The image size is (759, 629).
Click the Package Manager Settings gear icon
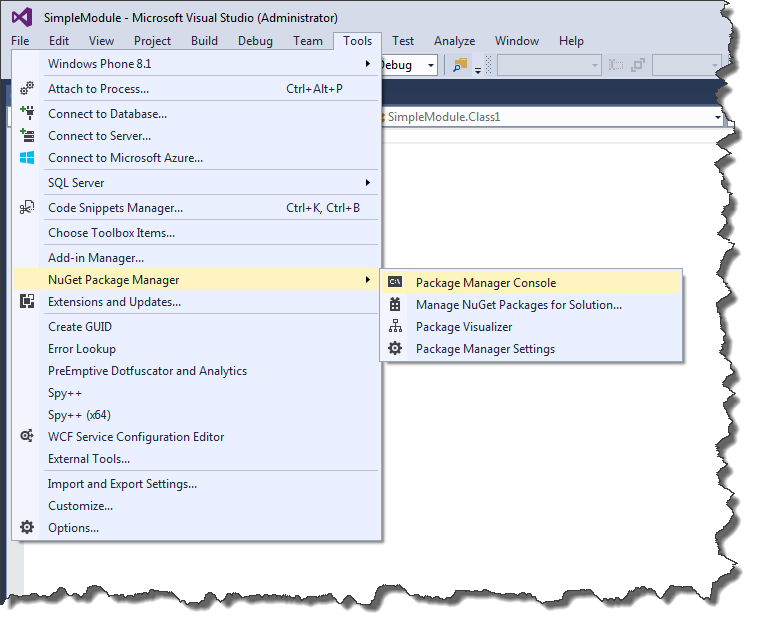[396, 349]
